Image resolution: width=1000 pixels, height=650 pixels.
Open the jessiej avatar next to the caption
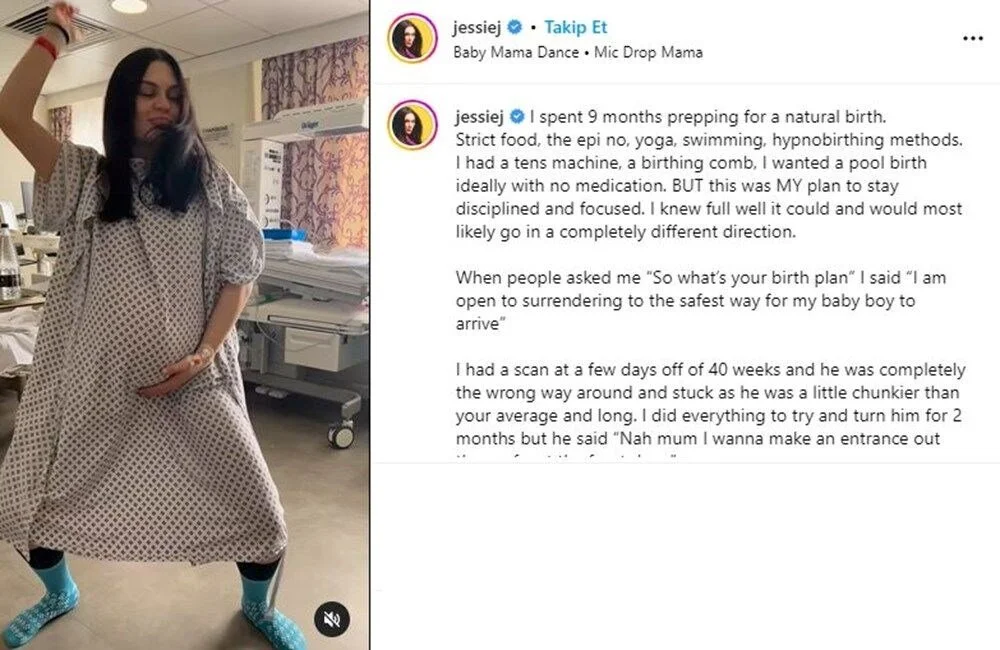412,124
